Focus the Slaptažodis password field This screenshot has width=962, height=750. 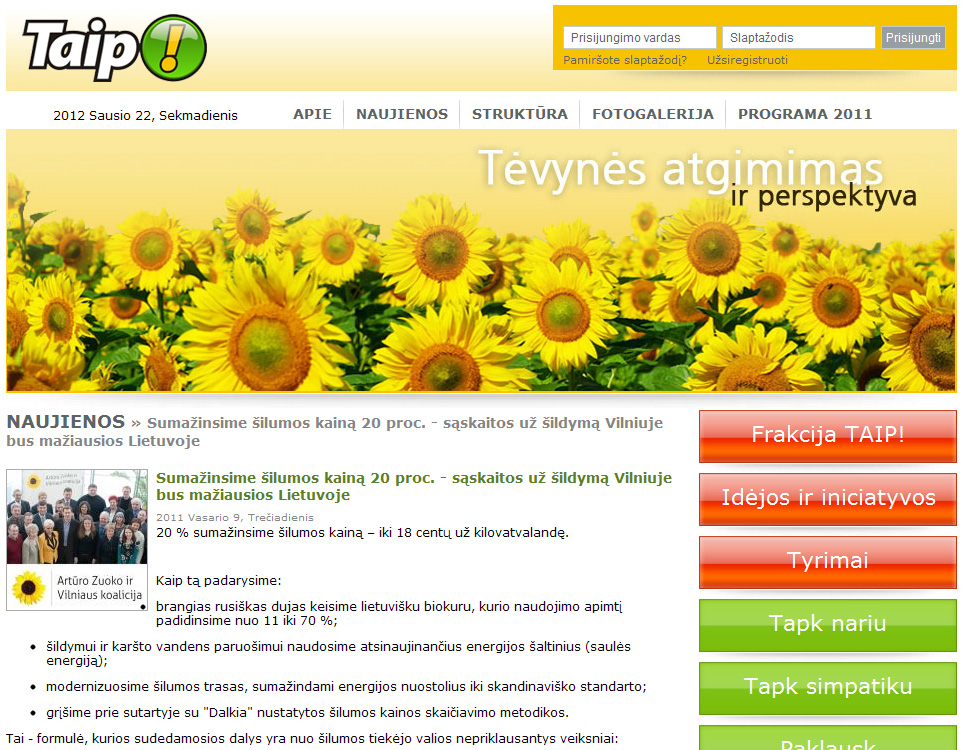pyautogui.click(x=798, y=38)
